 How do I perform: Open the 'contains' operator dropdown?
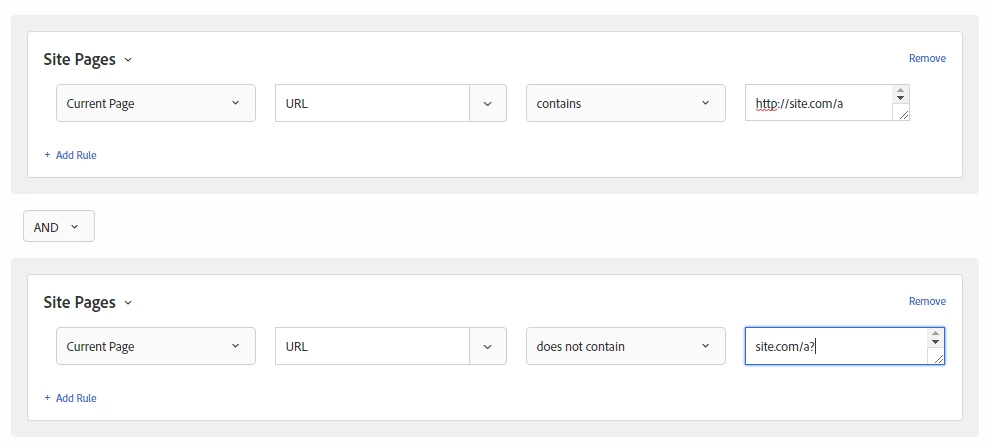pos(626,103)
